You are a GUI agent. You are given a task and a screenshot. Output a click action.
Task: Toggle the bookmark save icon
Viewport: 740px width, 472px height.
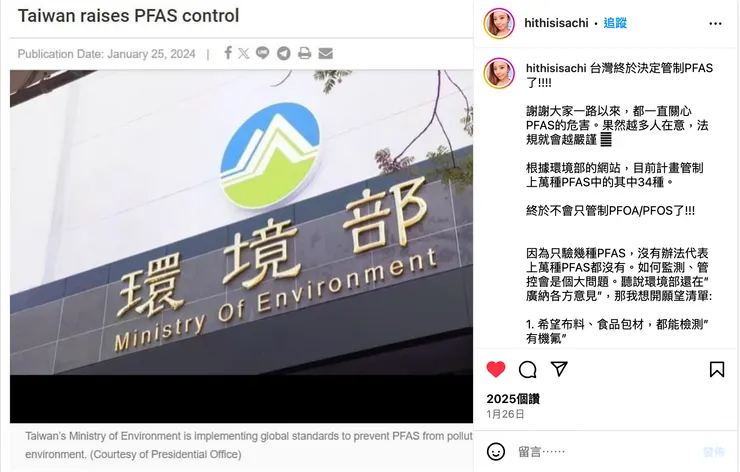coord(717,369)
